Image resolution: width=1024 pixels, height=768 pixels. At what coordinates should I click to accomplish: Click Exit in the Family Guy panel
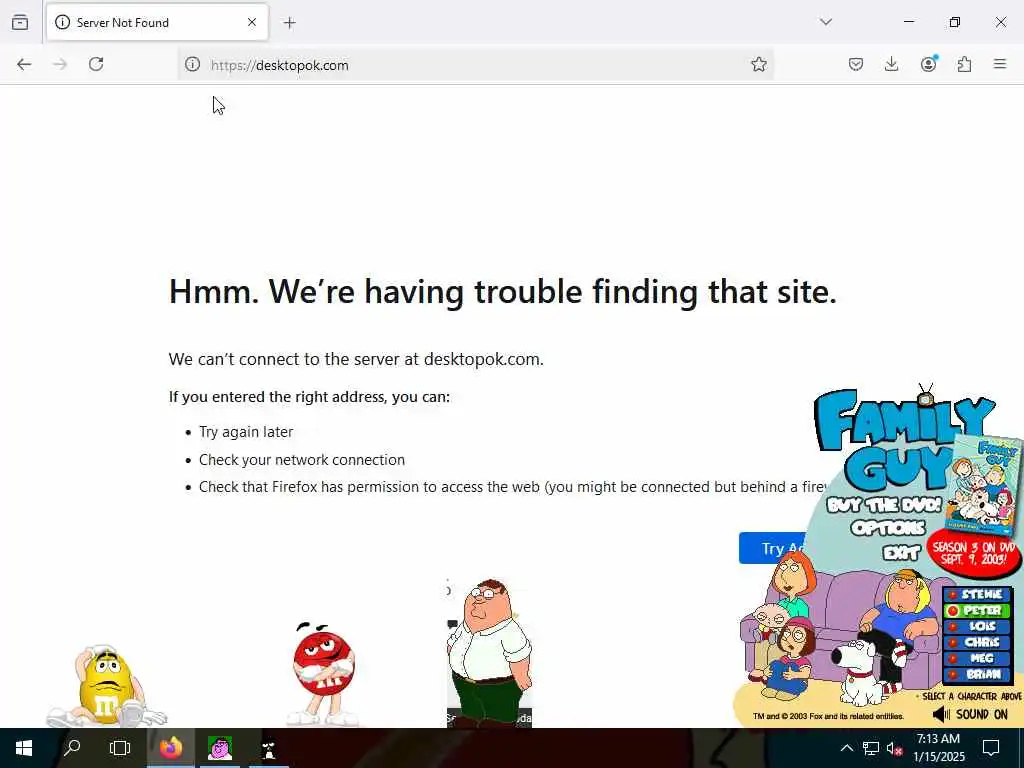coord(901,553)
